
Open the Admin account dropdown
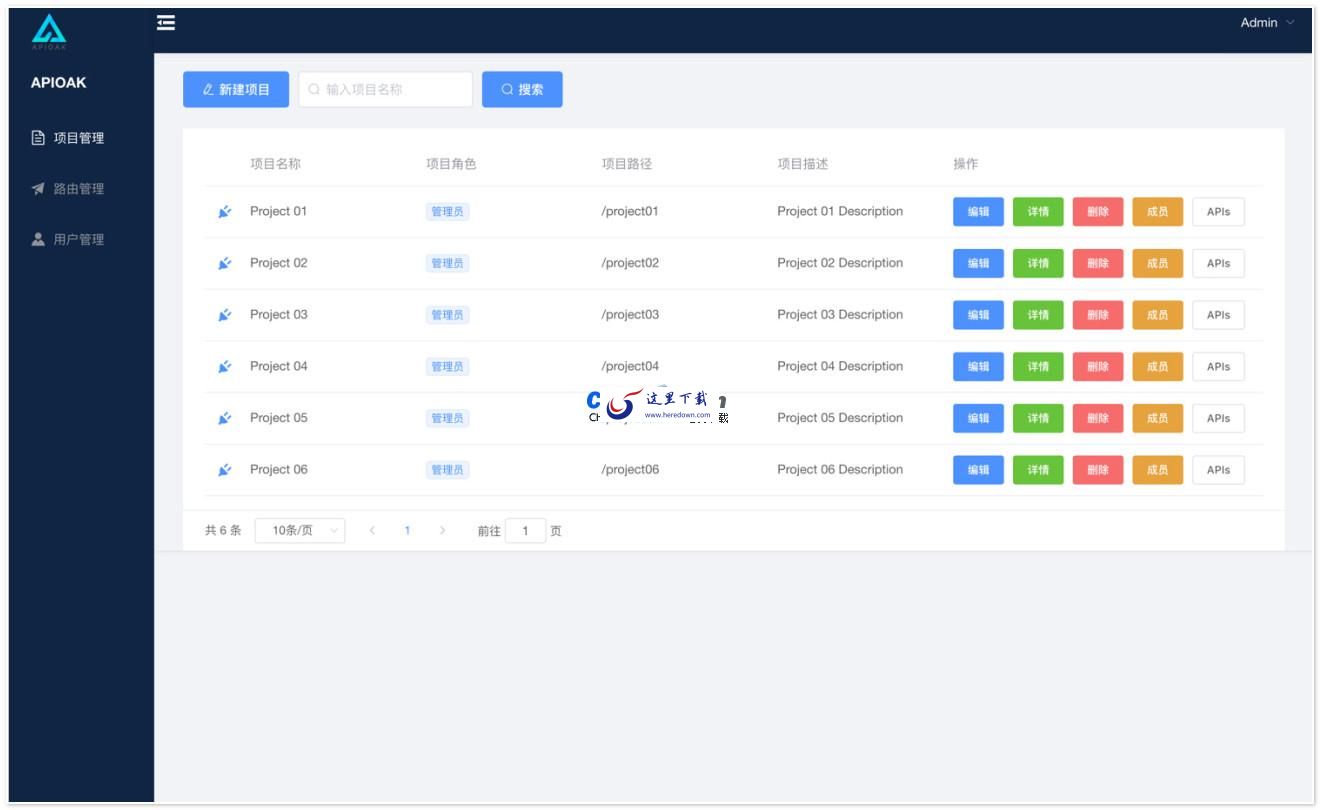(1262, 21)
